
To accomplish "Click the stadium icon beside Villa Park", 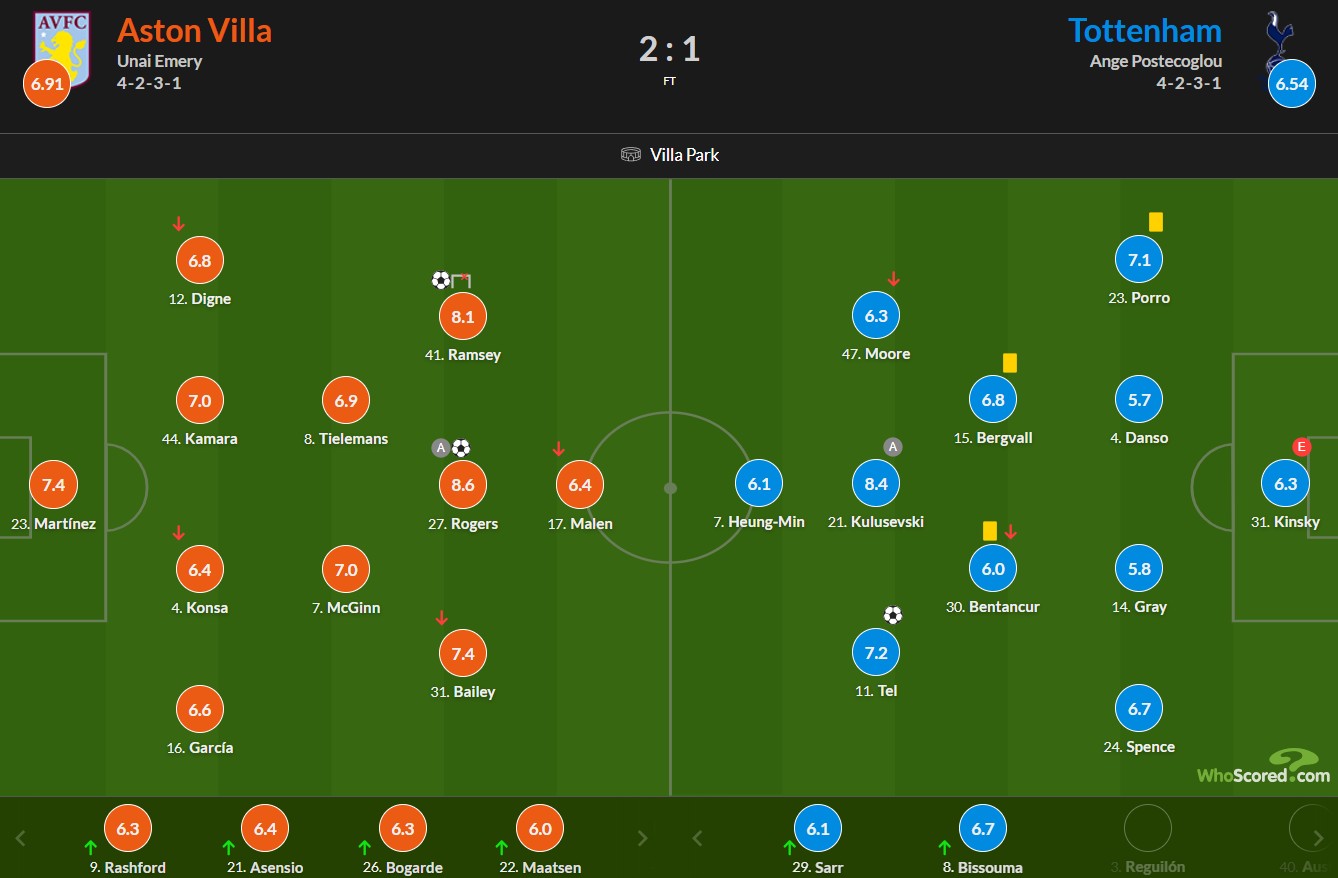I will (x=631, y=155).
